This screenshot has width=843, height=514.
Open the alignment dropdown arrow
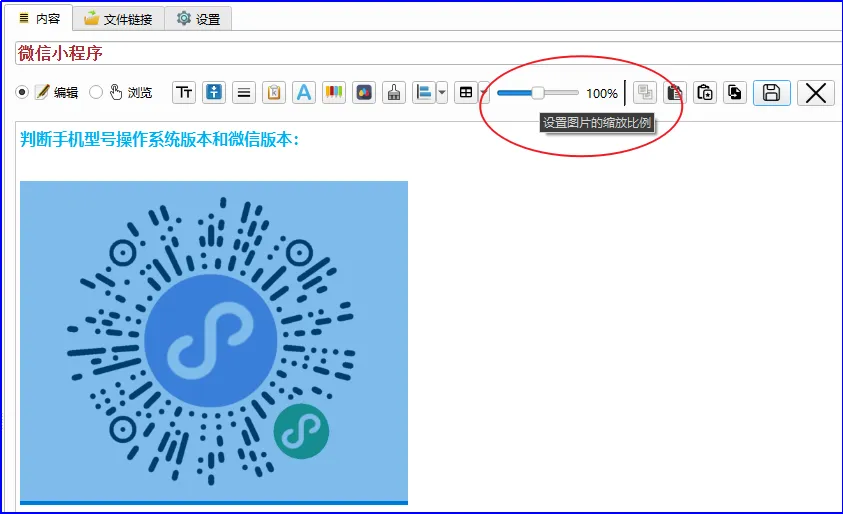442,92
